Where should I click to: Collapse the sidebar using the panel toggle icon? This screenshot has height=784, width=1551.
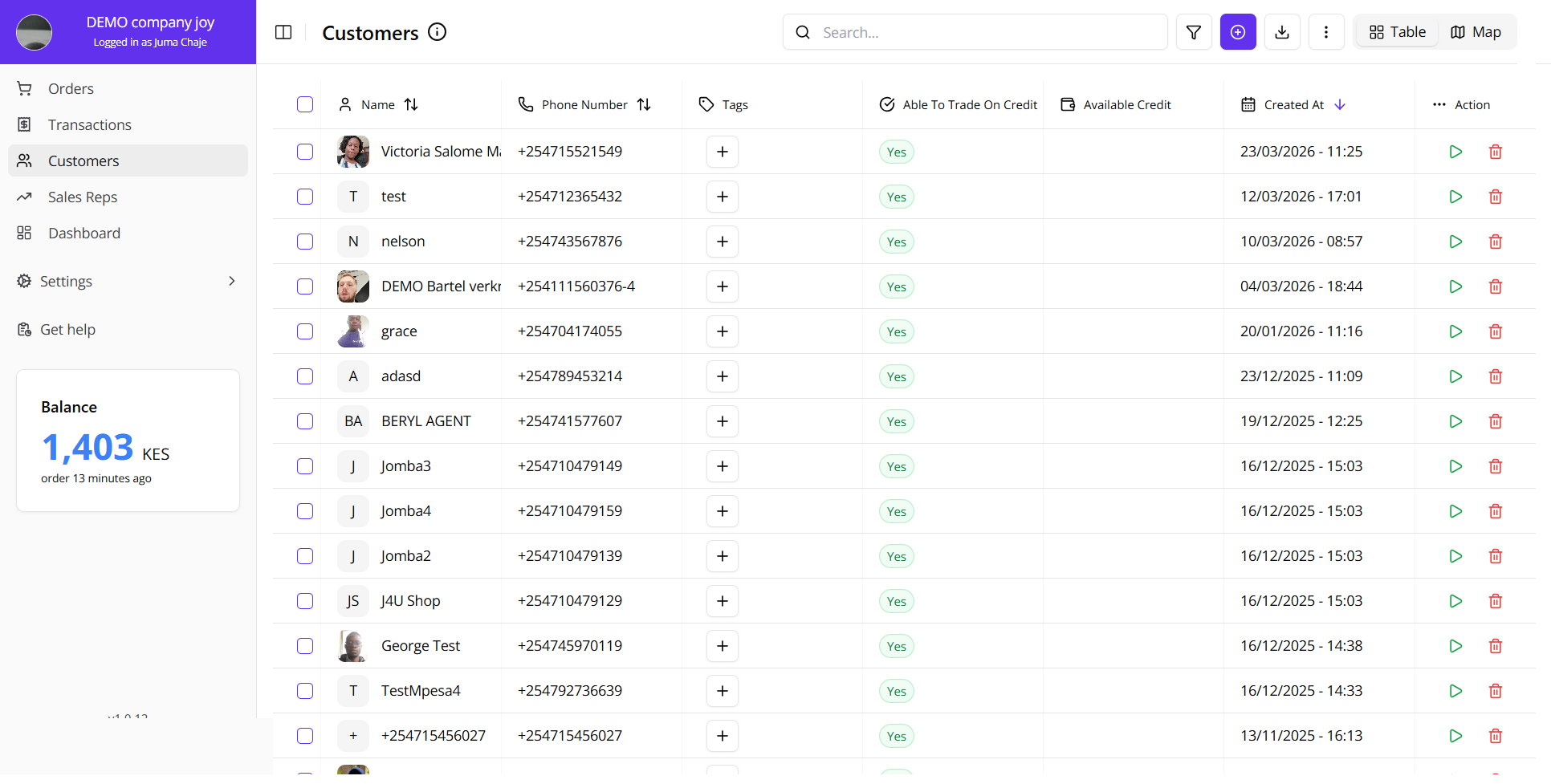pyautogui.click(x=283, y=32)
